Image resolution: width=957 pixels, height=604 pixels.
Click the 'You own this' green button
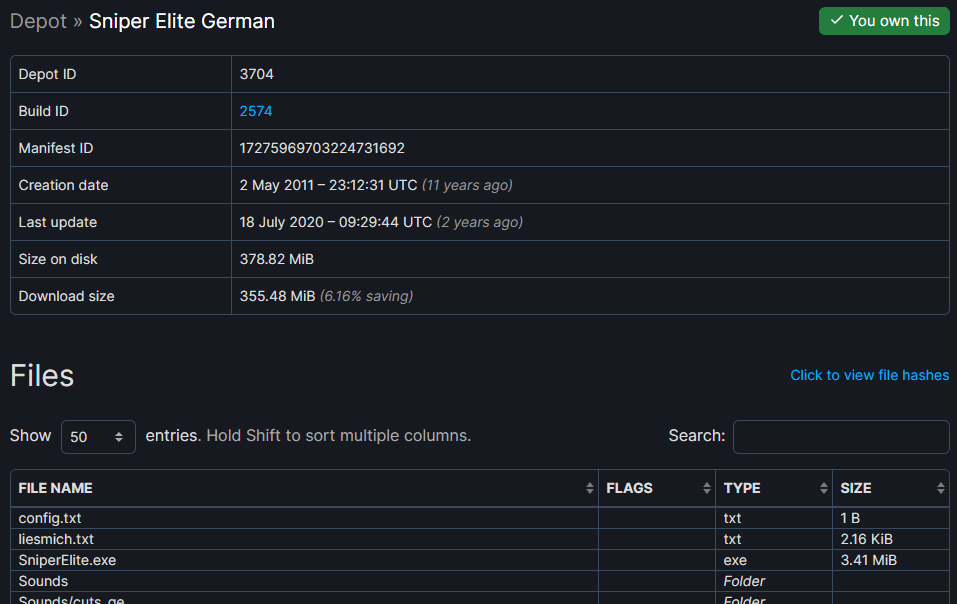(x=884, y=21)
